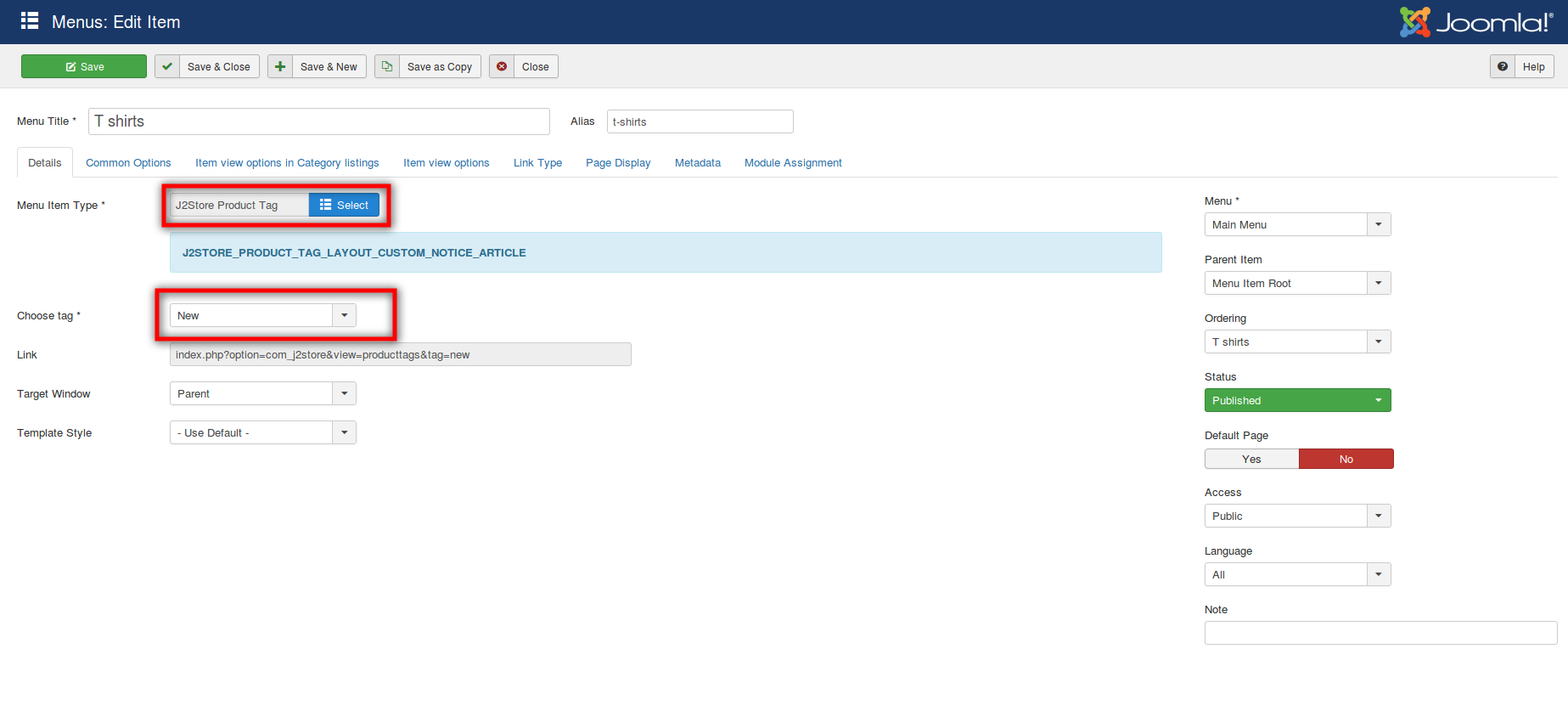1568x711 pixels.
Task: Set Default Page to No
Action: click(1346, 459)
